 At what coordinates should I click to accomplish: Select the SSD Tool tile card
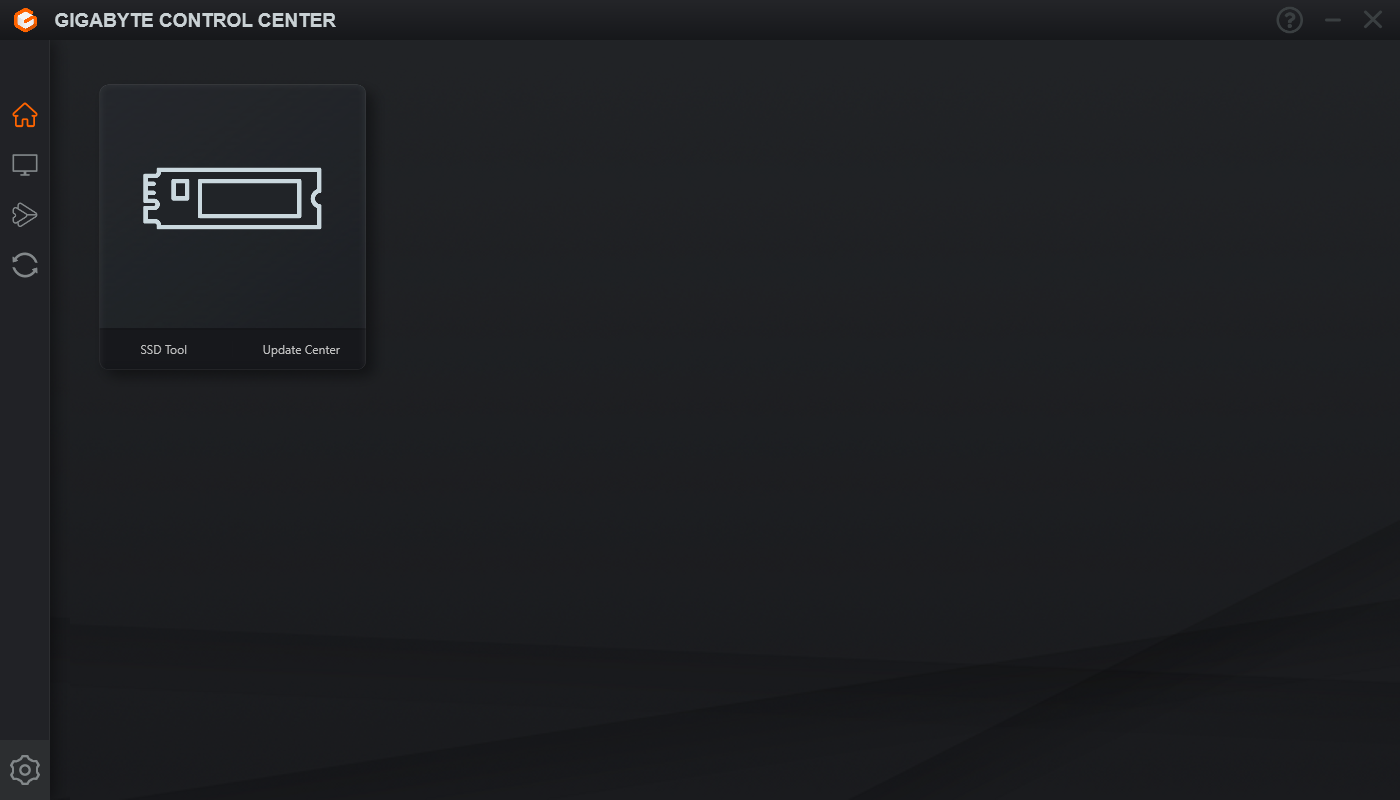[x=233, y=227]
